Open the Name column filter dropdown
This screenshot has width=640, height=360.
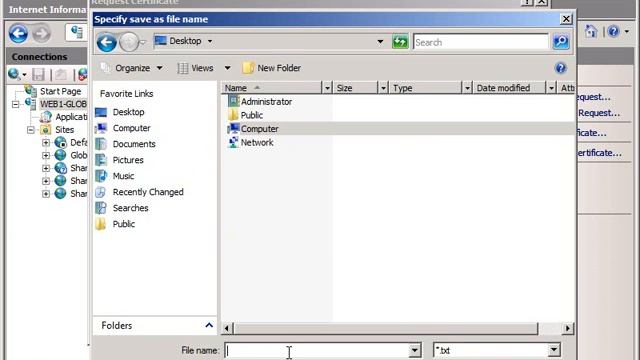(327, 88)
